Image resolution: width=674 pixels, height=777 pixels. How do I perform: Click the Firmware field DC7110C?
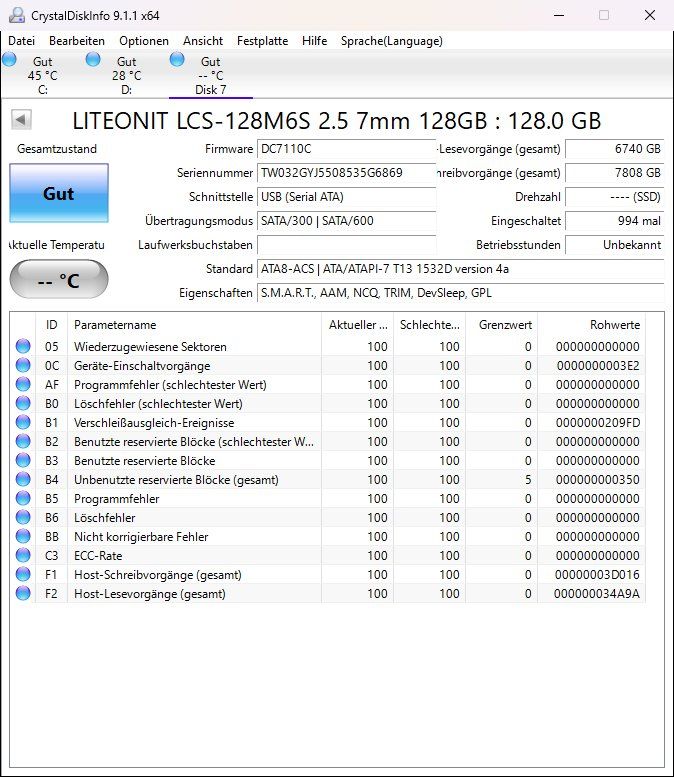tap(346, 149)
